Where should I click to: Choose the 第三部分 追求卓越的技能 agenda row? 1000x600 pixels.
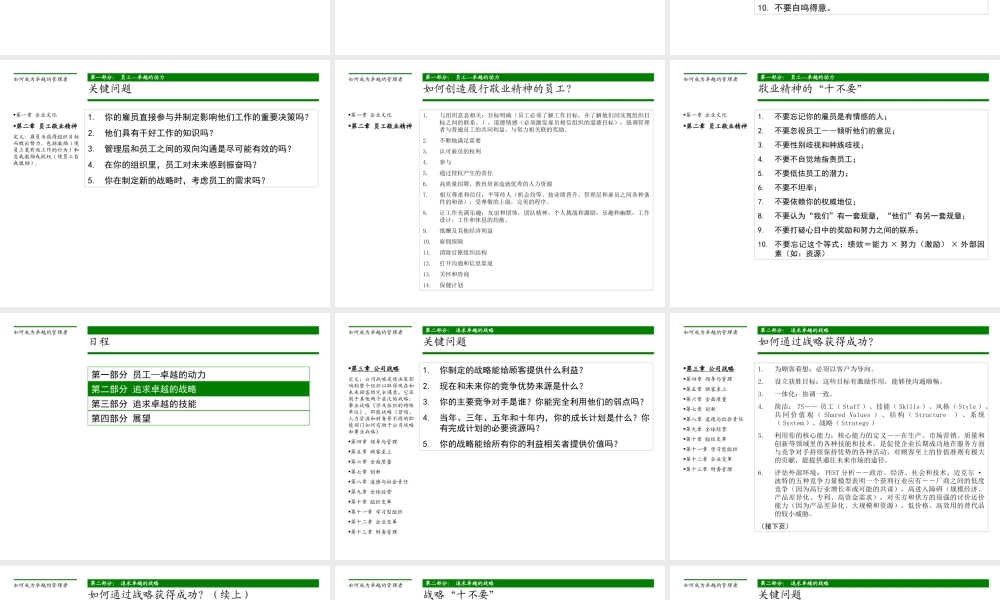click(200, 404)
